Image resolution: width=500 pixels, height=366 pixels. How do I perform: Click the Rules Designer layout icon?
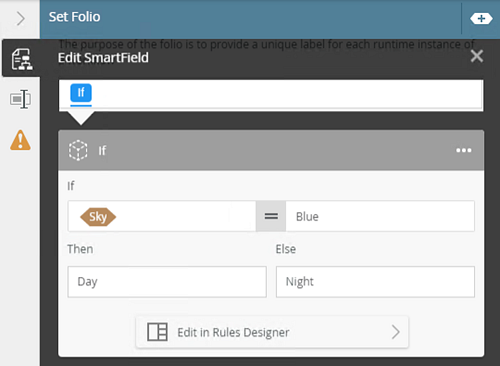point(157,332)
